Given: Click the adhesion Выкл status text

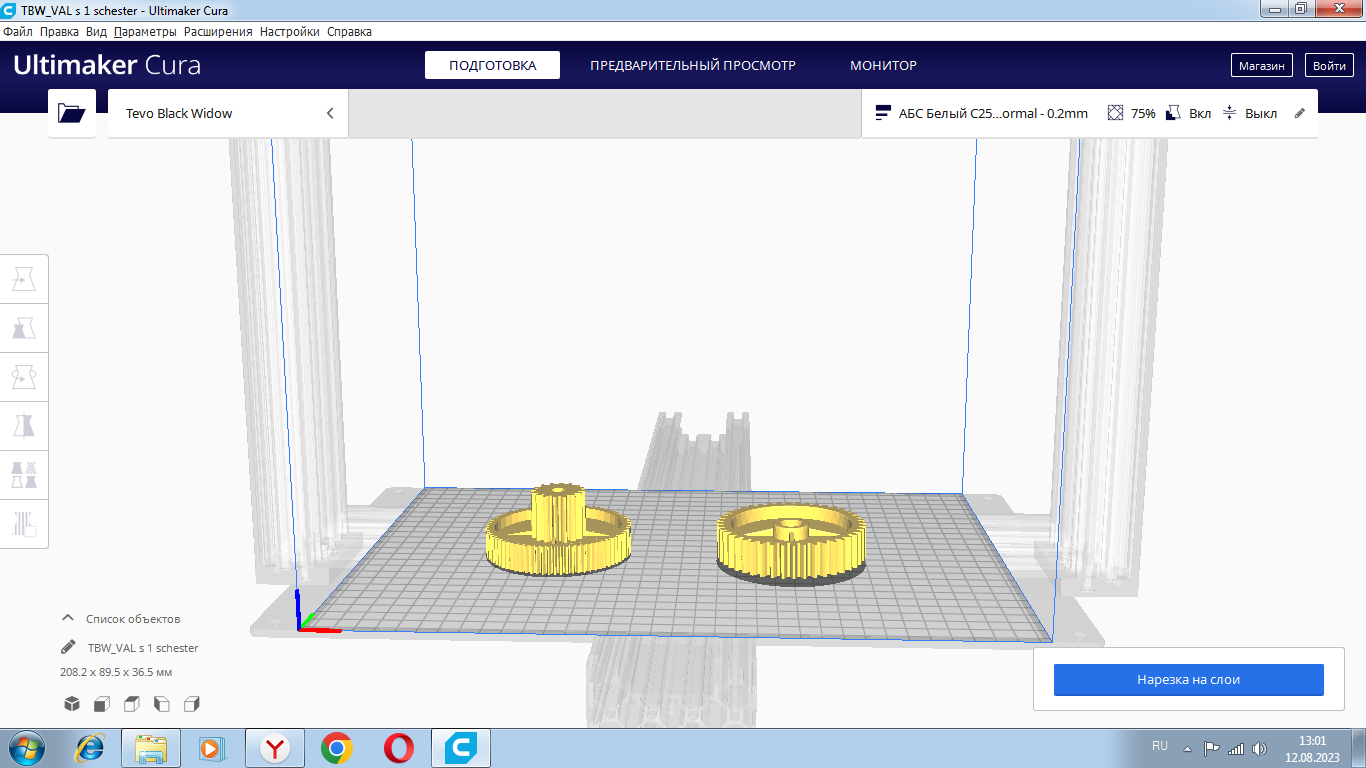Looking at the screenshot, I should (1261, 113).
